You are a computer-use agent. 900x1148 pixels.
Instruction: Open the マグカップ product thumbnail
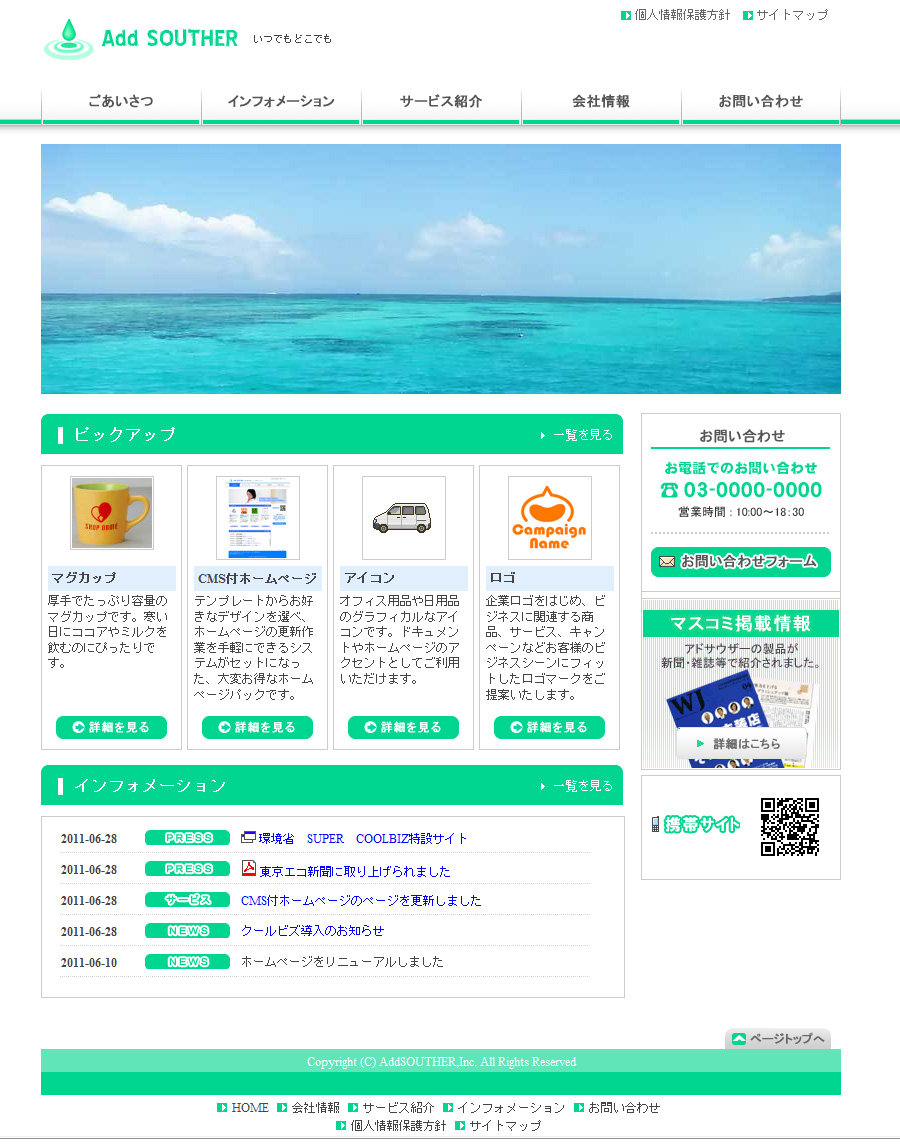pos(112,513)
